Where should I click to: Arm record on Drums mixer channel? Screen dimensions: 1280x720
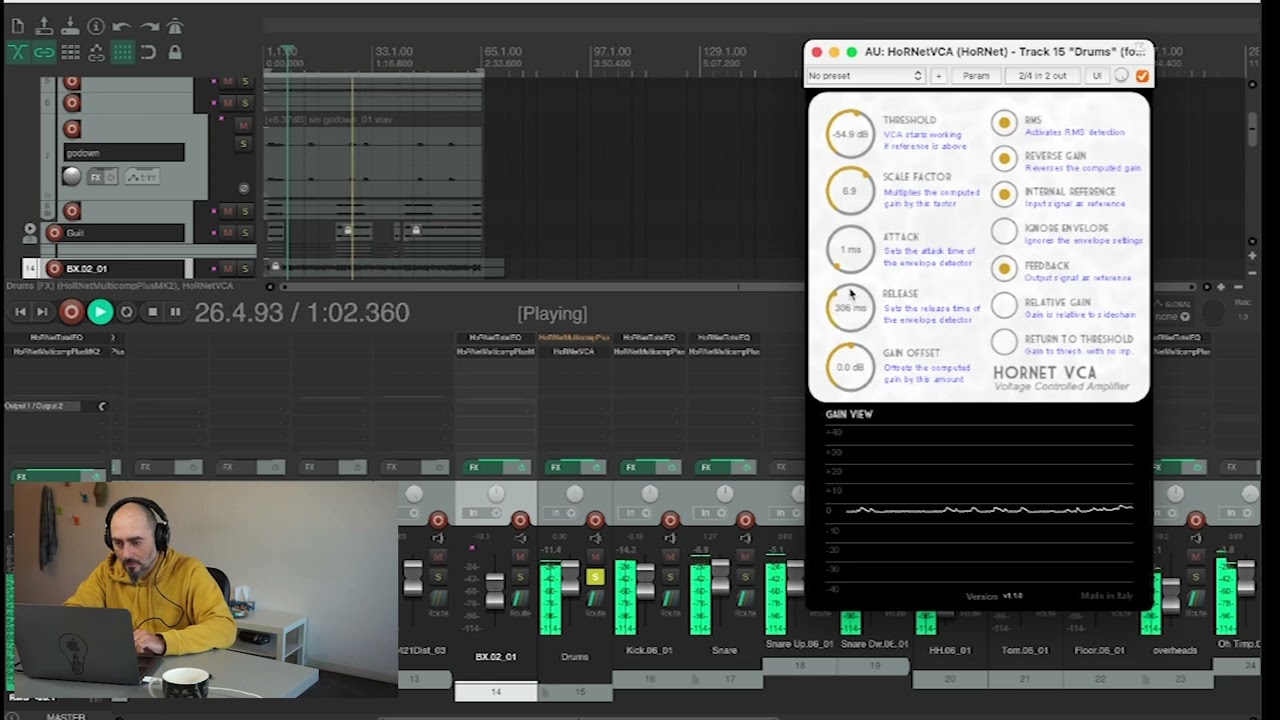(595, 520)
